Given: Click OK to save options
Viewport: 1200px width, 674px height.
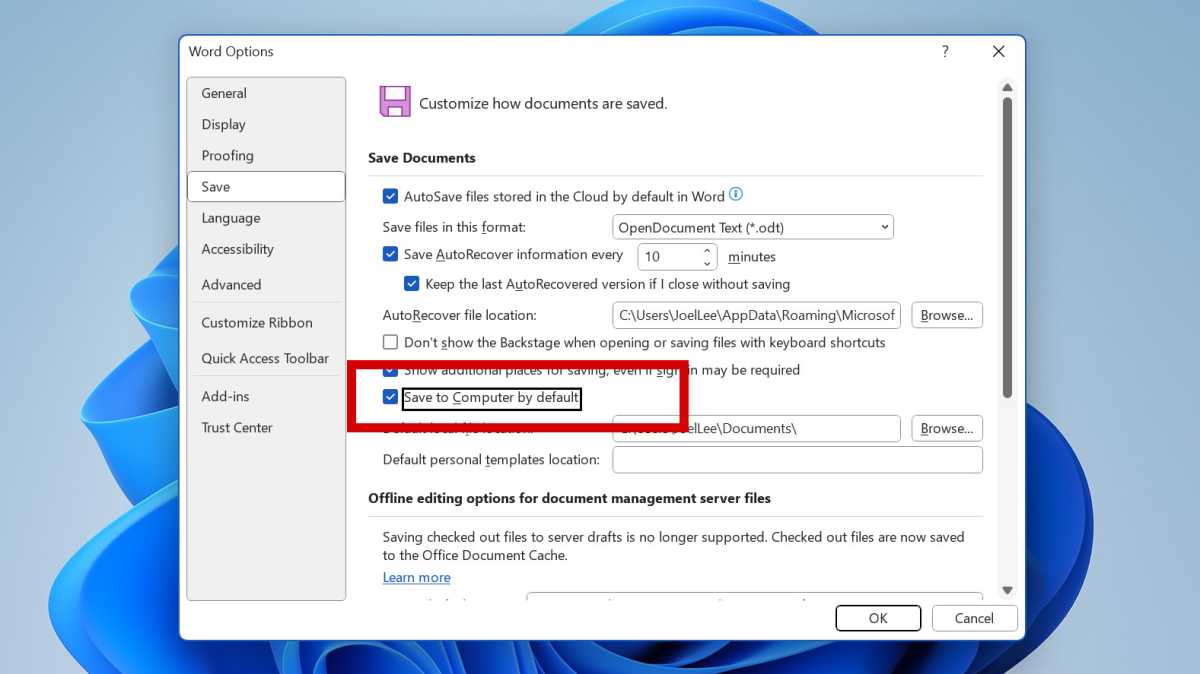Looking at the screenshot, I should tap(878, 617).
